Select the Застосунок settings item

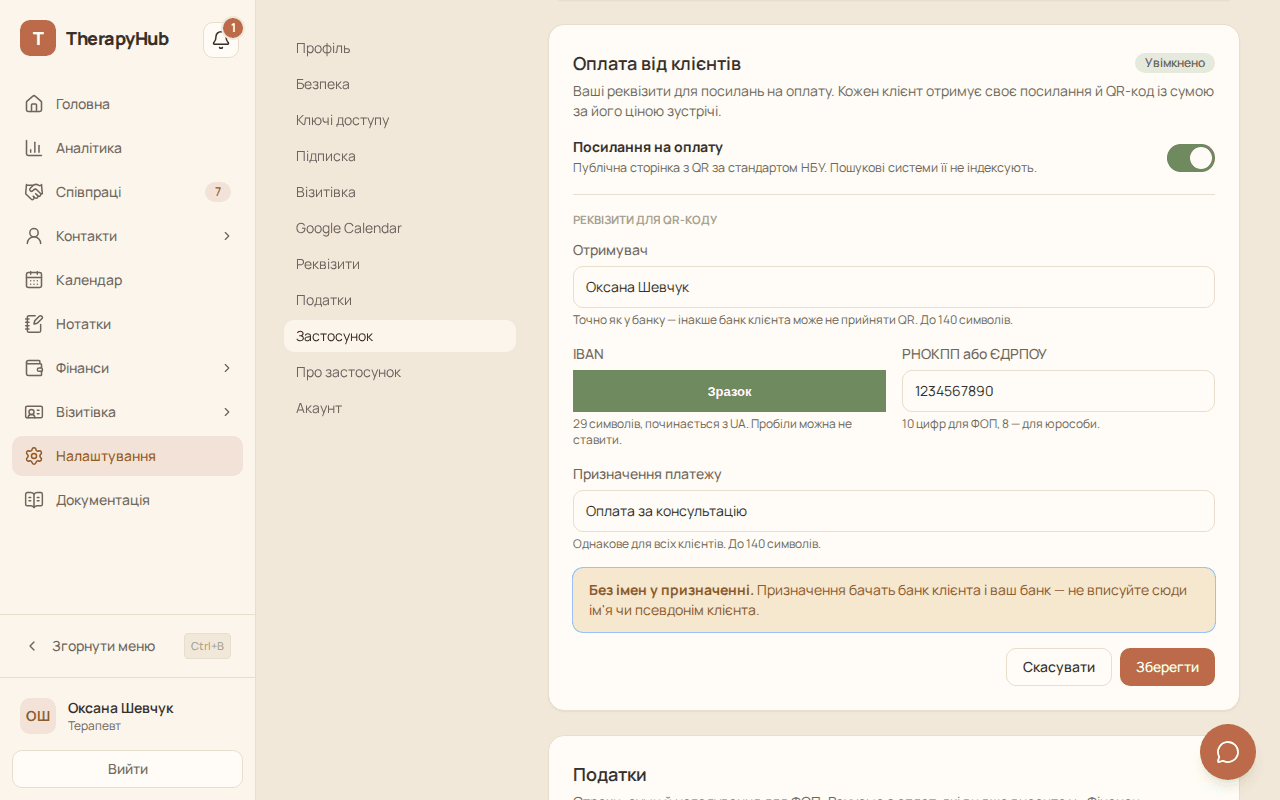(x=400, y=336)
